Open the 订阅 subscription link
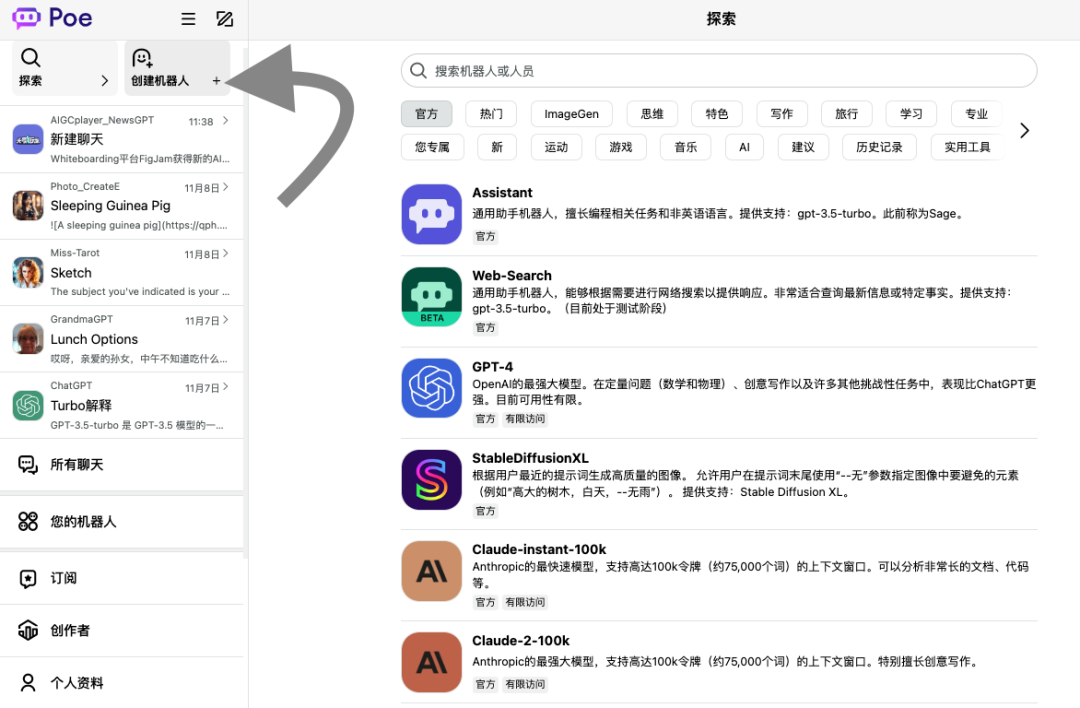Viewport: 1080px width, 708px height. 122,578
